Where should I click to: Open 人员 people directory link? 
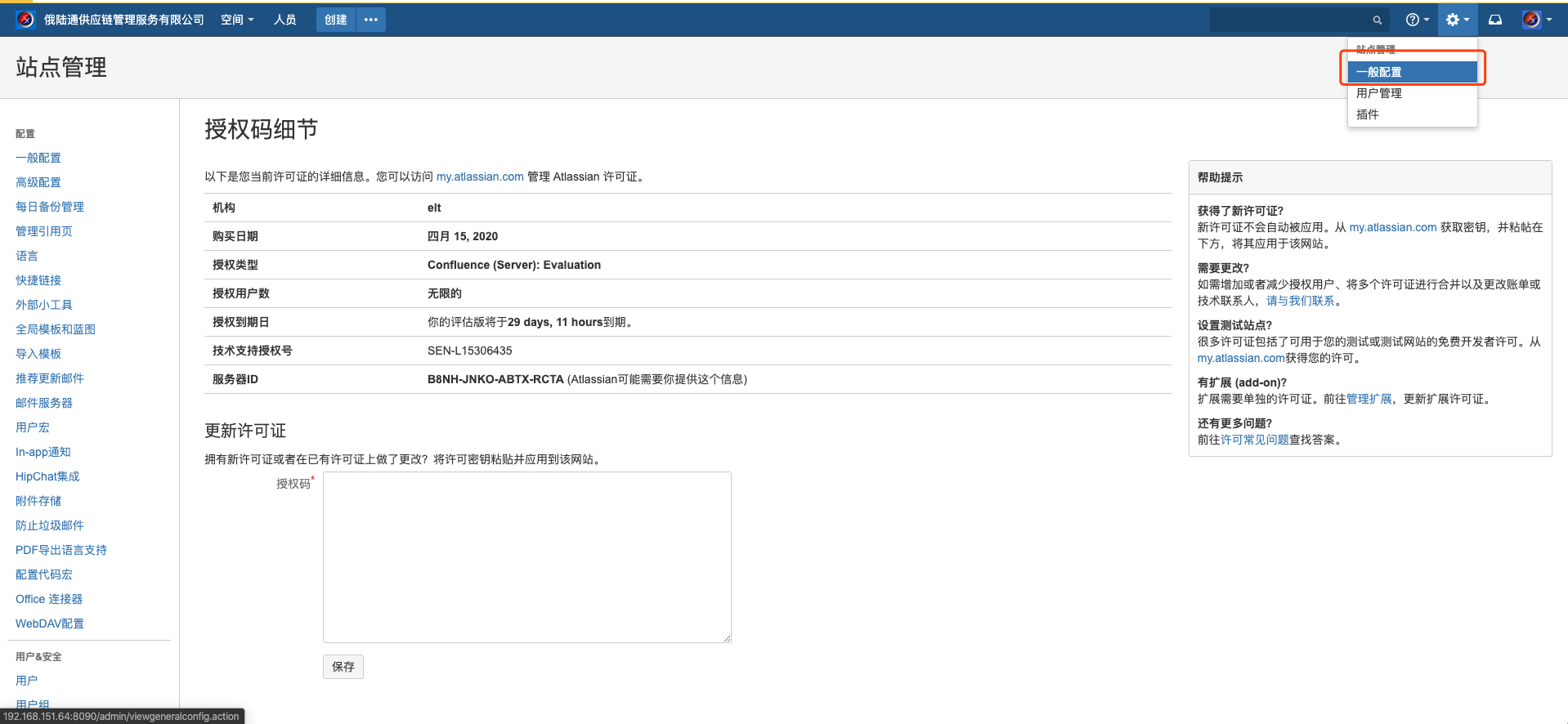(284, 20)
